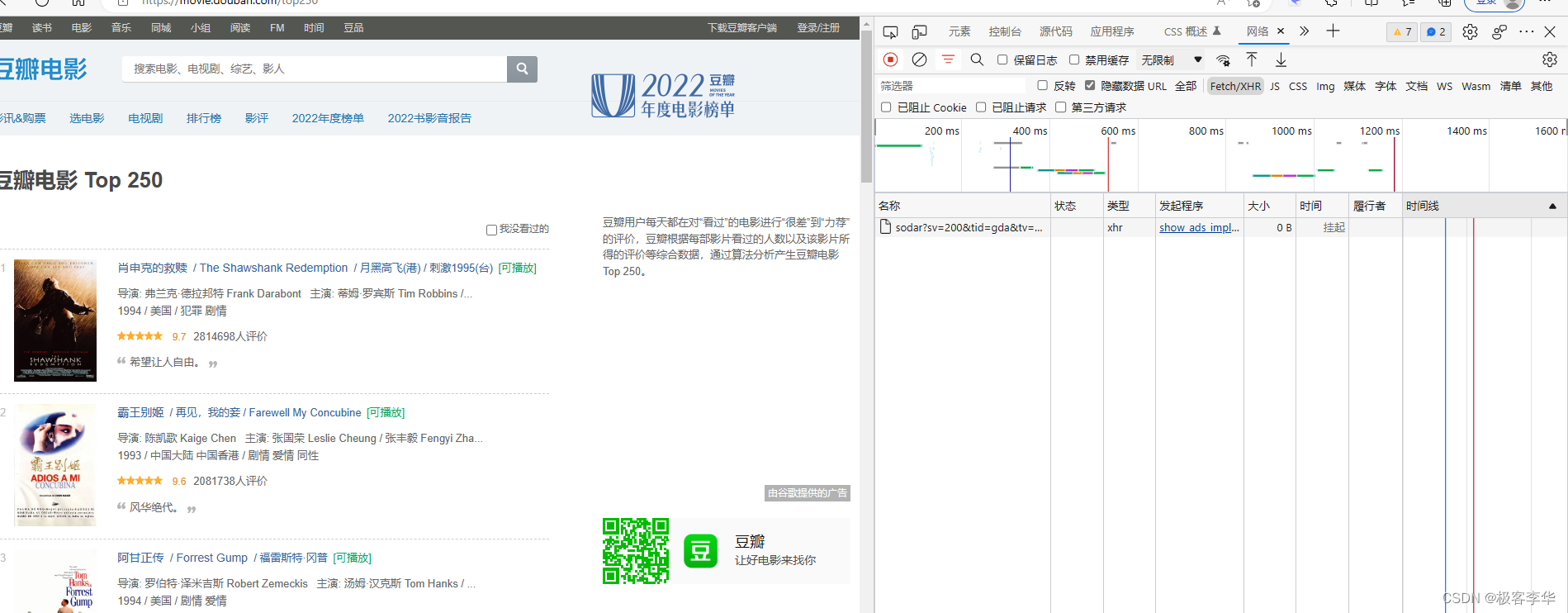Close the 网络 tab with its x
The width and height of the screenshot is (1568, 613).
pos(1281,31)
